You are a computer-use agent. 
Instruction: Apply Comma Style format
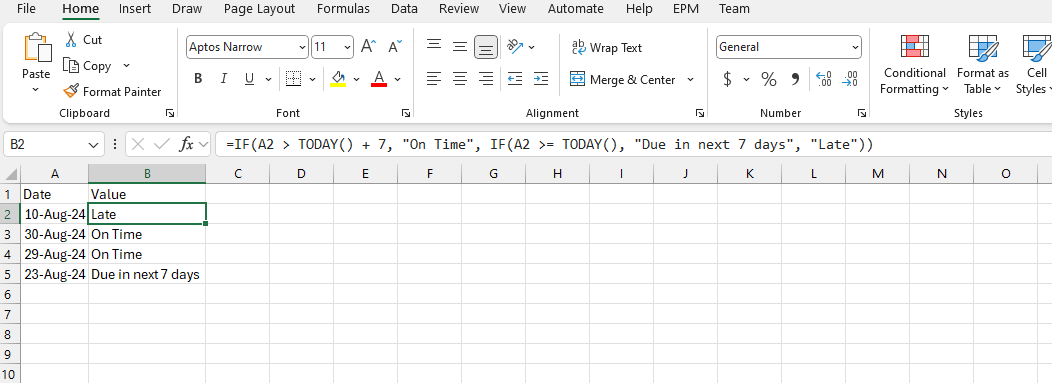tap(796, 79)
